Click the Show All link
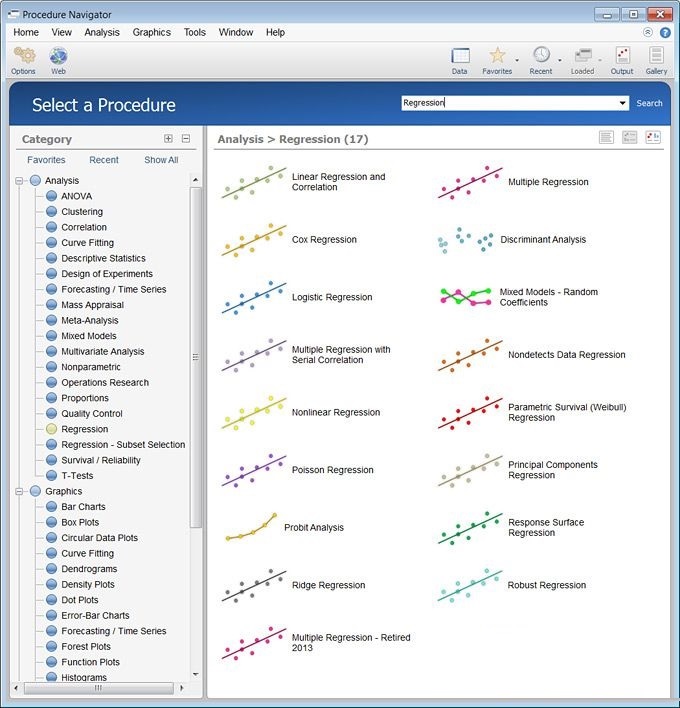680x708 pixels. click(x=161, y=160)
